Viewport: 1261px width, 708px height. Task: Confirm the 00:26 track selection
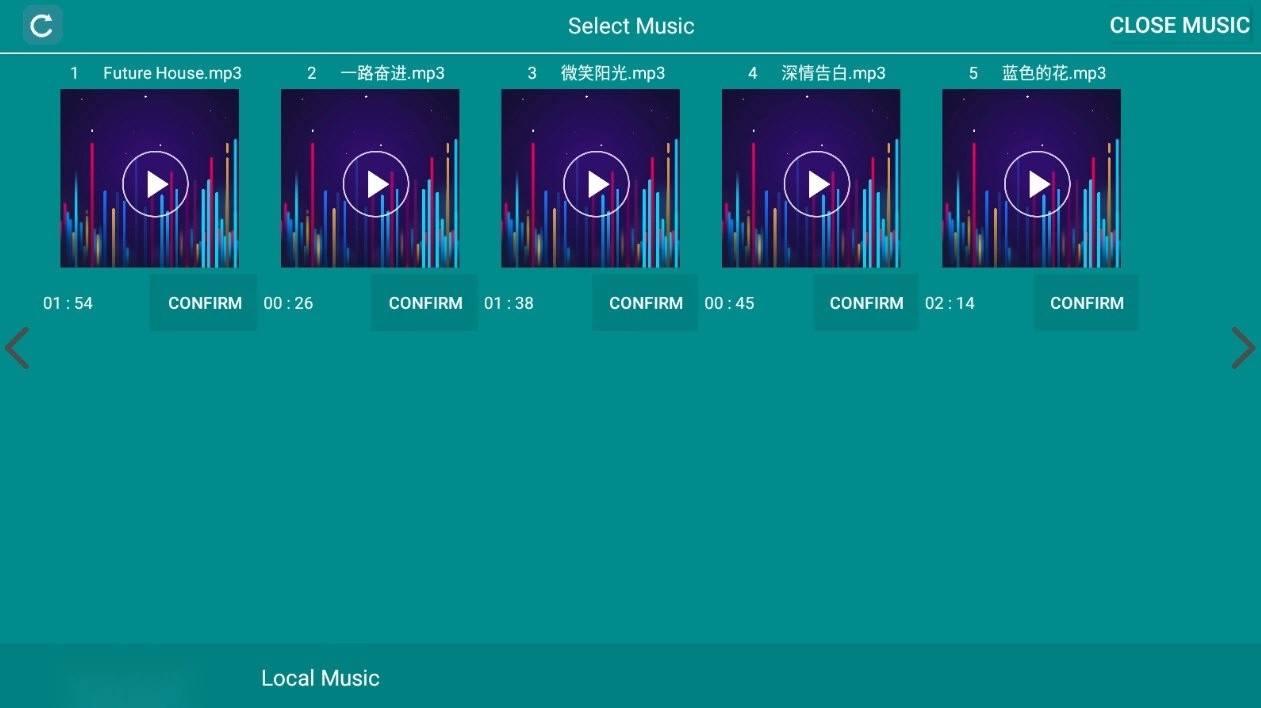tap(425, 303)
